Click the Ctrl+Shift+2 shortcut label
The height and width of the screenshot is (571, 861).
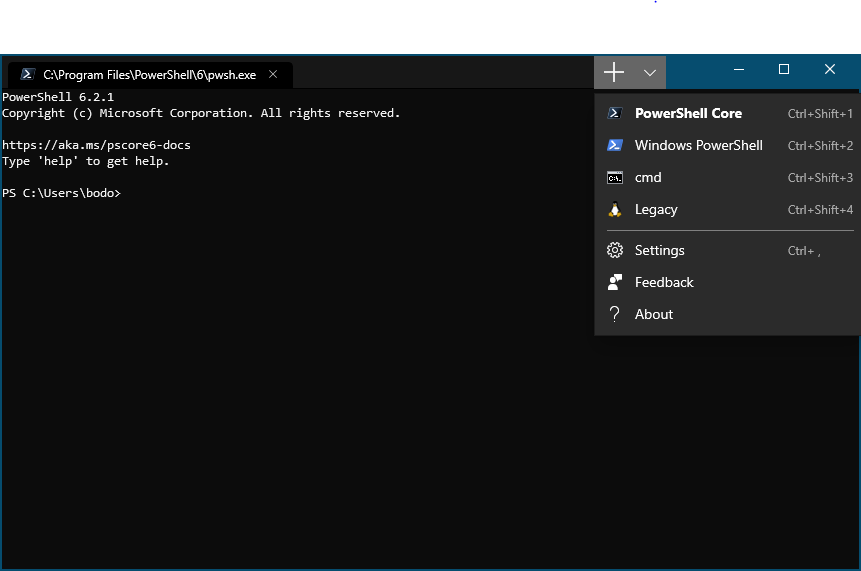(820, 145)
